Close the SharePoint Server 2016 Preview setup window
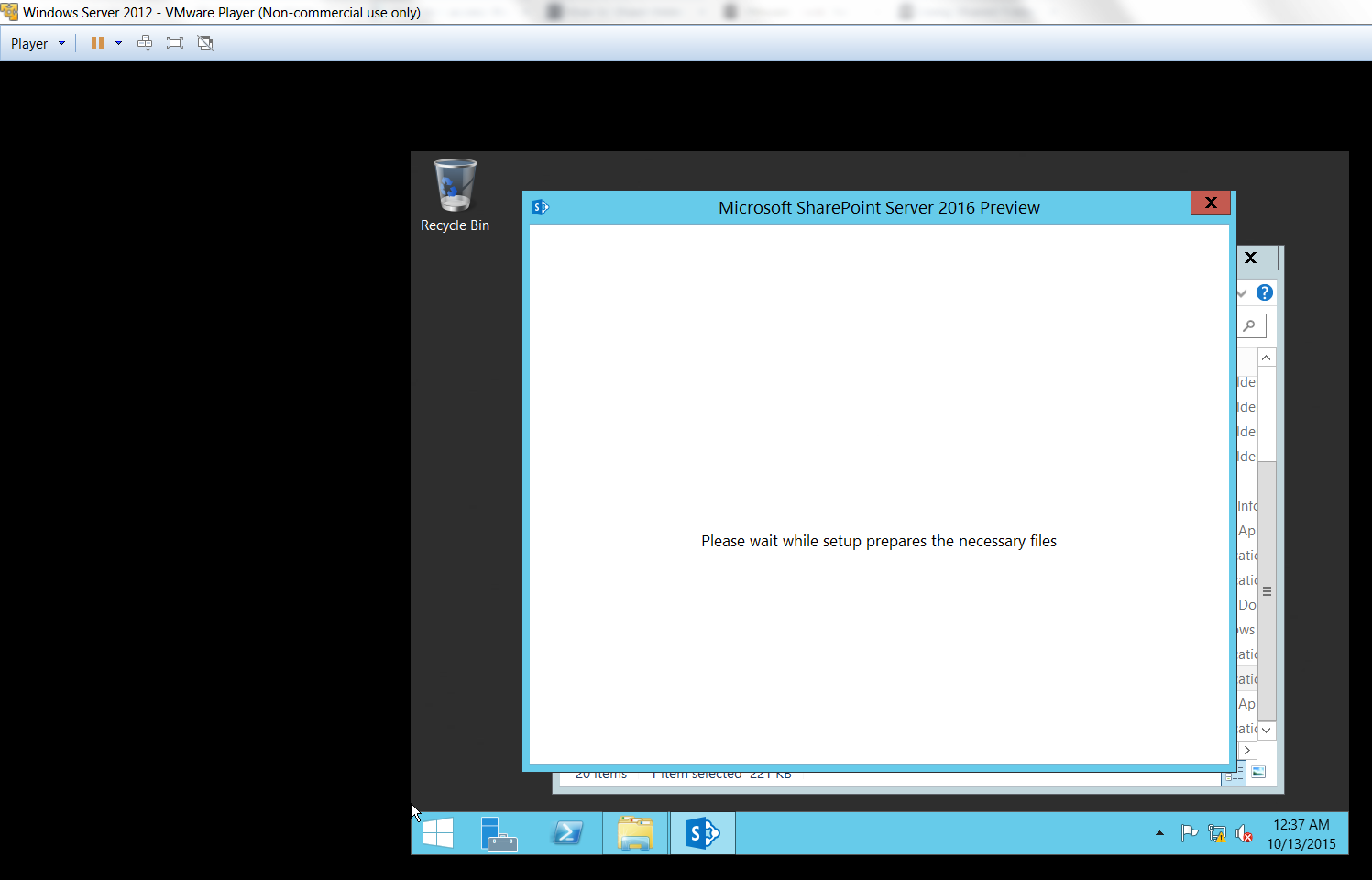 click(x=1211, y=203)
